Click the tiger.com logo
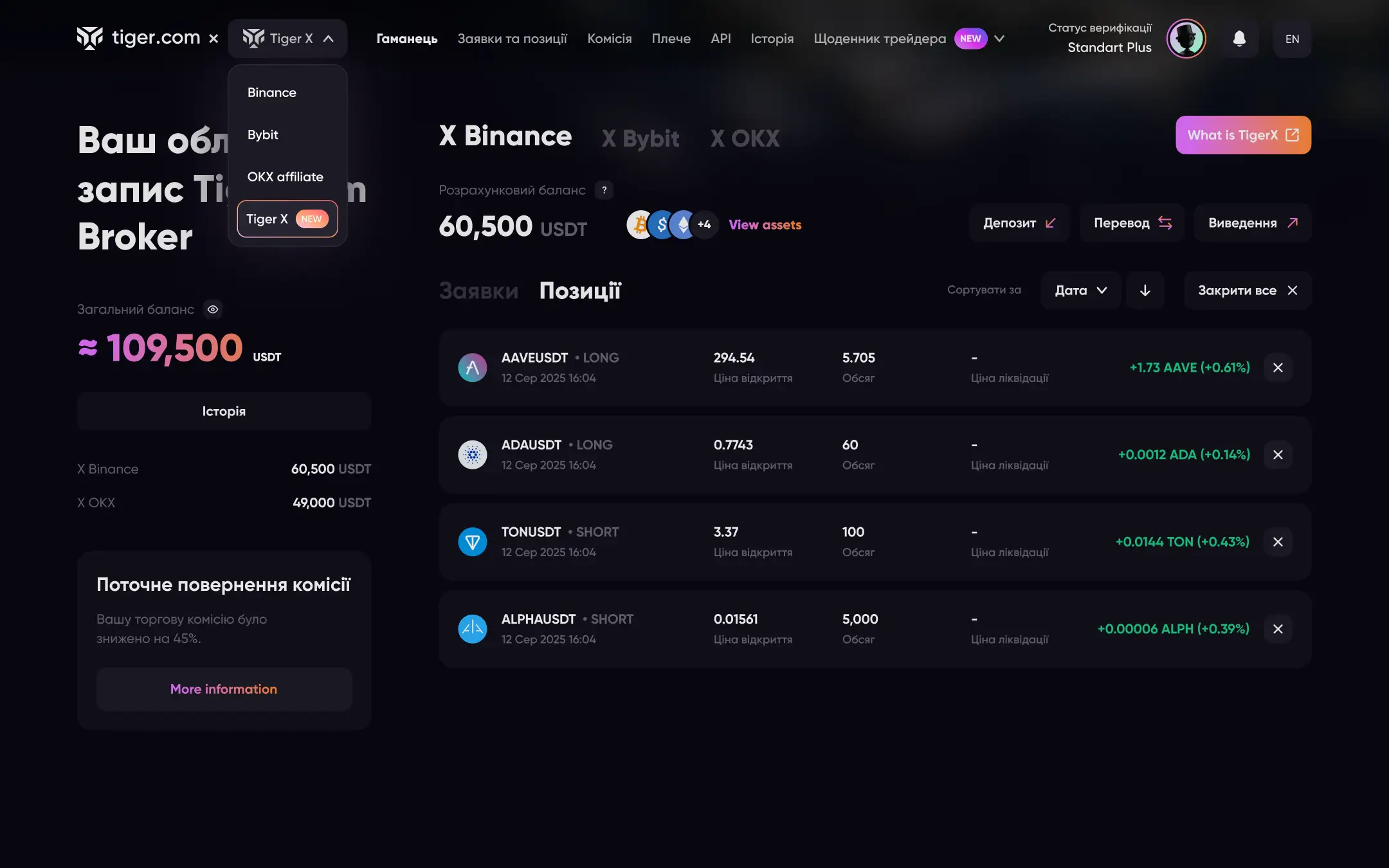 click(x=139, y=38)
